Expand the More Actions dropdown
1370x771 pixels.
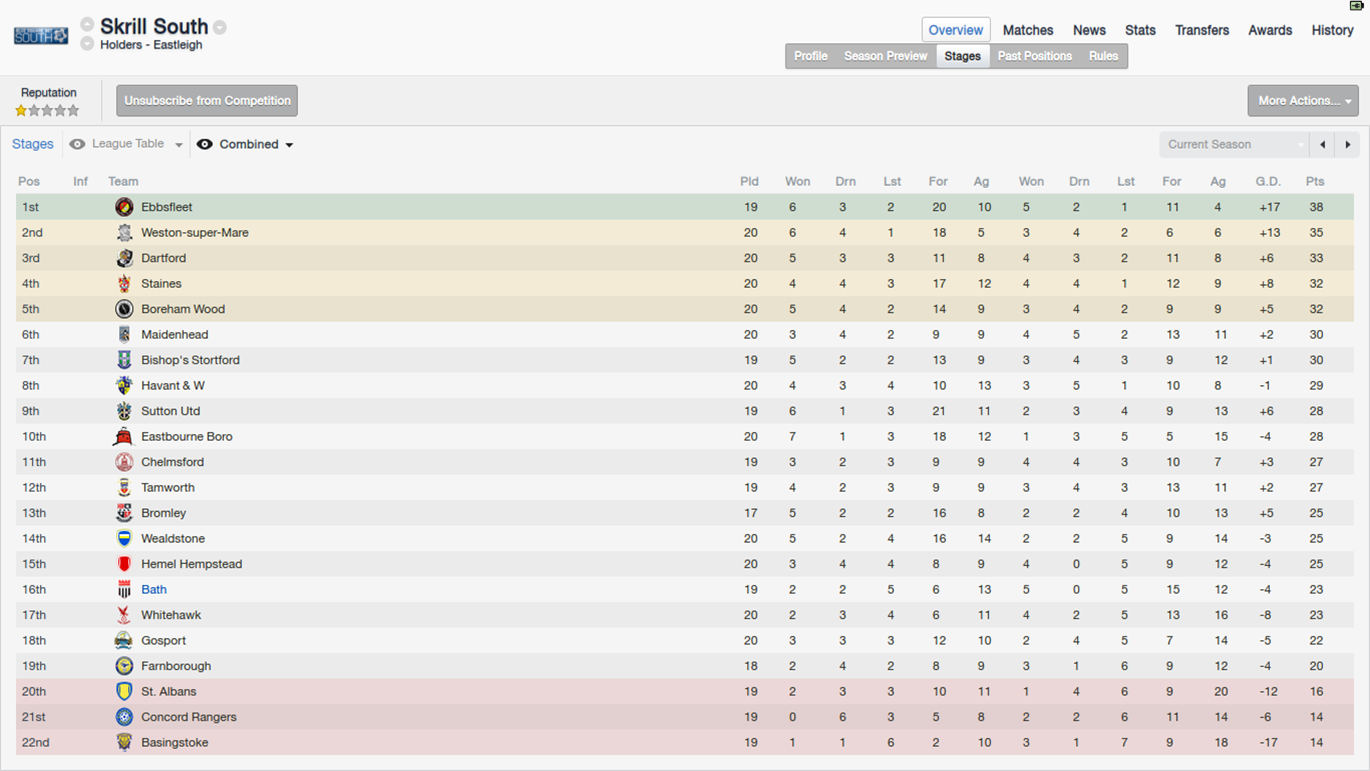1303,101
